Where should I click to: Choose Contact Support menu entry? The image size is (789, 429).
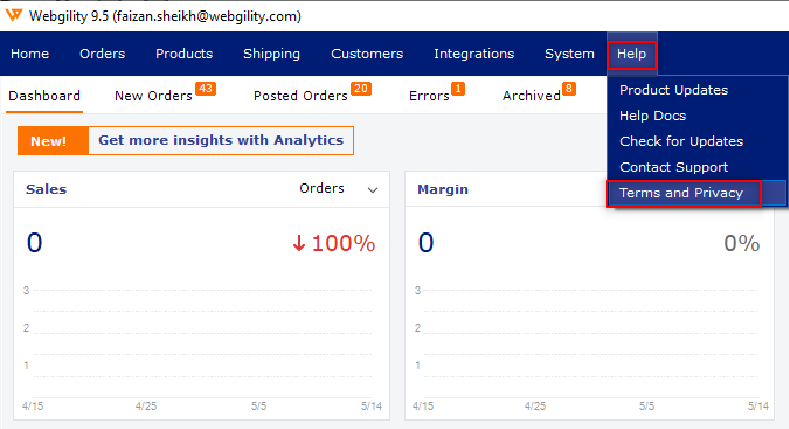(674, 167)
